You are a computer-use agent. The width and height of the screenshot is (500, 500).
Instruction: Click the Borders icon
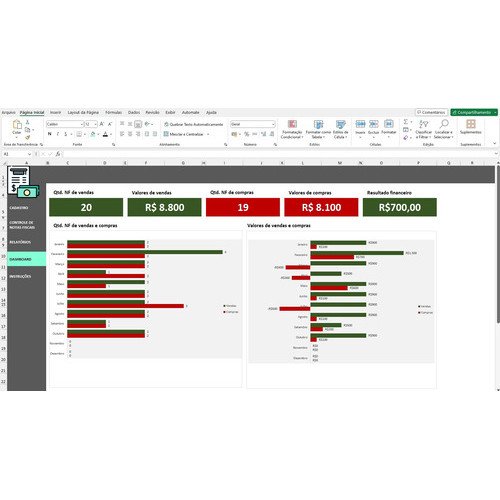tap(79, 134)
